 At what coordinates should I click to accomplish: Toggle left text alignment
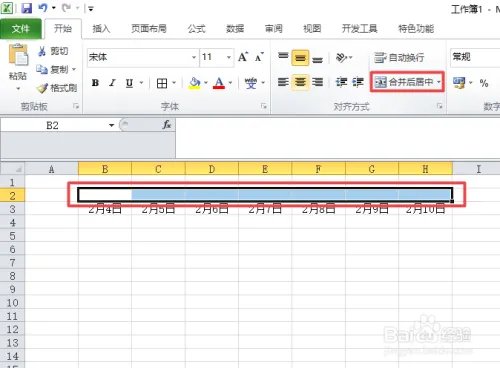click(283, 82)
